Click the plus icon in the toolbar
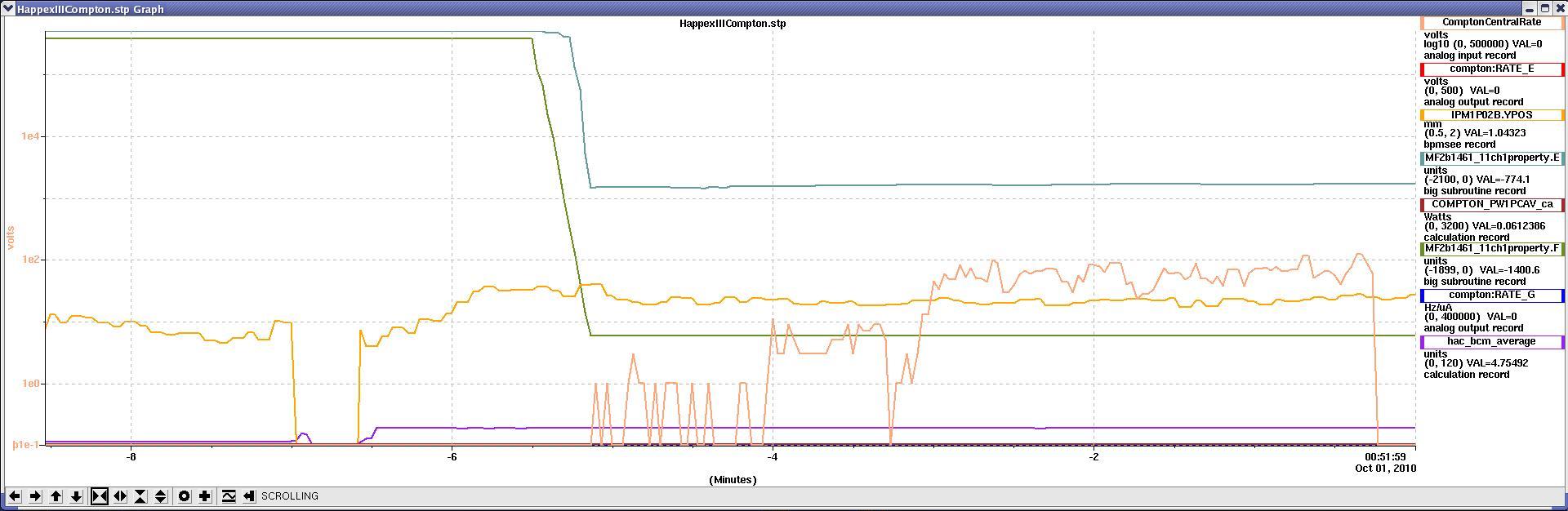This screenshot has height=511, width=1568. [205, 496]
